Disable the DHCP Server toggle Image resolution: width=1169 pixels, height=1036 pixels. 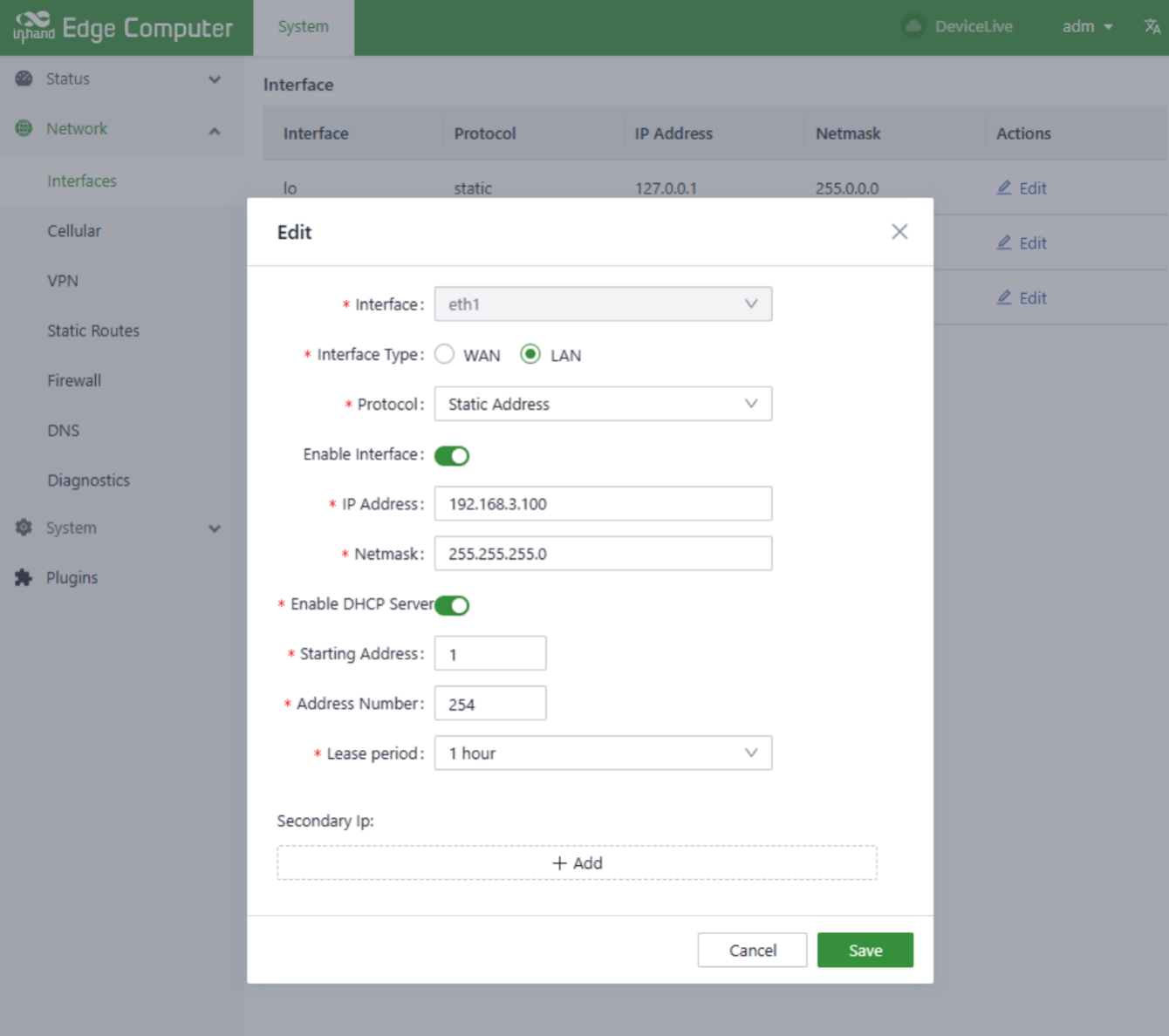click(x=452, y=605)
